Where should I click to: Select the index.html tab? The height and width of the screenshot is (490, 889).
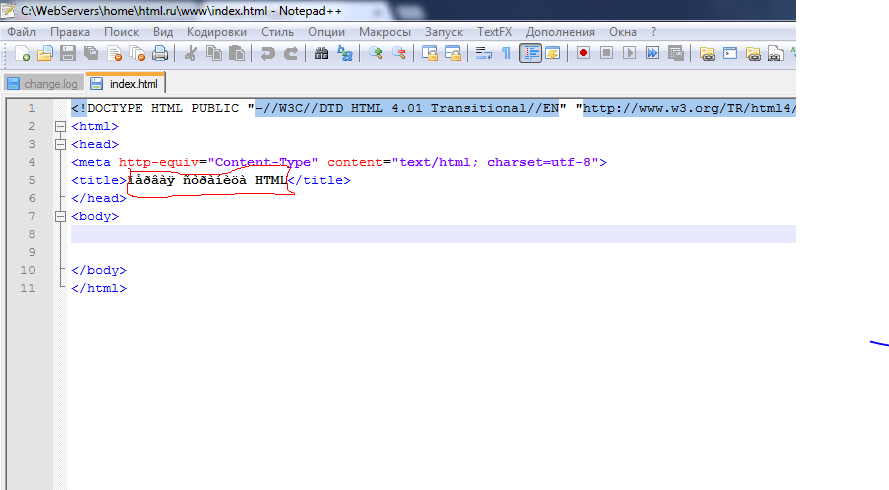tap(127, 84)
